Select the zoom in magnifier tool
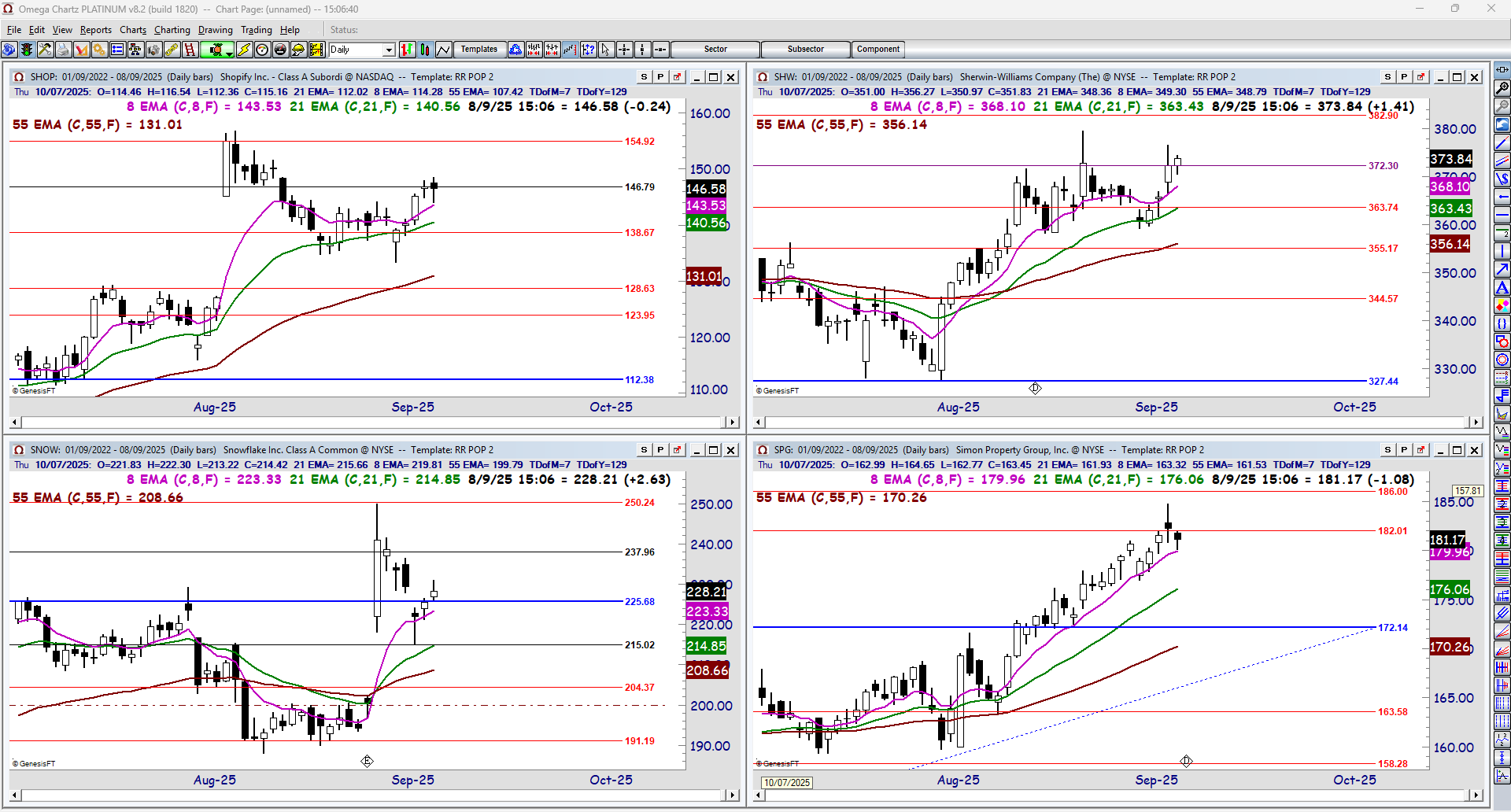 pyautogui.click(x=1502, y=87)
